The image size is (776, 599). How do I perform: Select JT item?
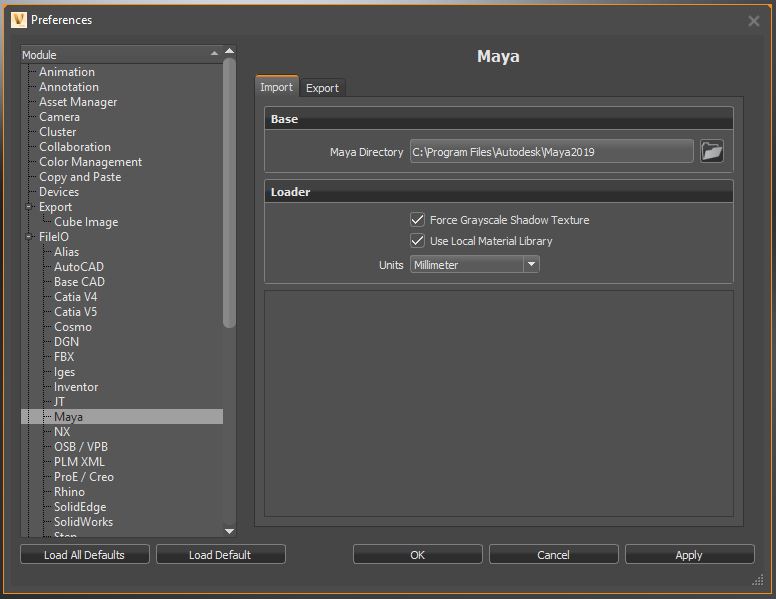[x=59, y=401]
